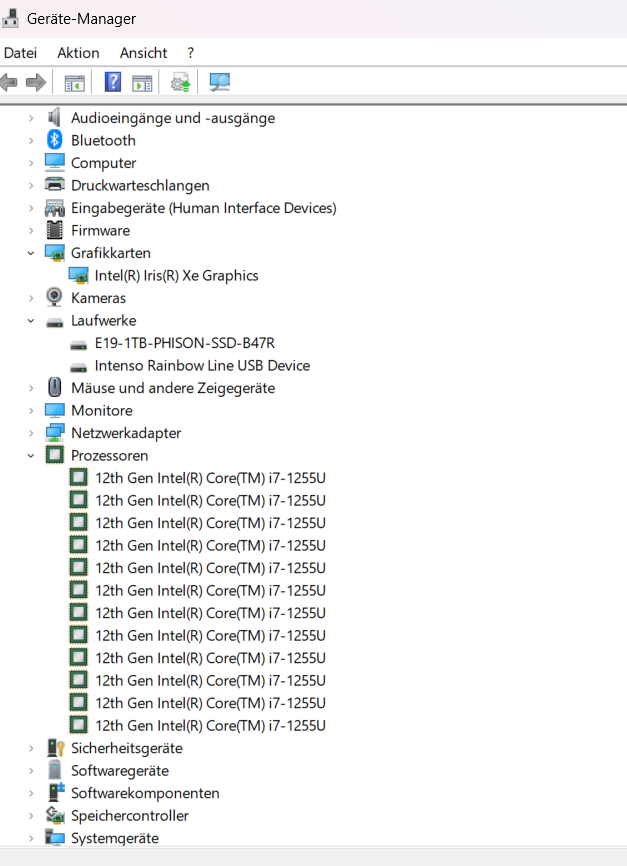627x866 pixels.
Task: Expand the Sicherheitsgeräte chevron
Action: (31, 748)
